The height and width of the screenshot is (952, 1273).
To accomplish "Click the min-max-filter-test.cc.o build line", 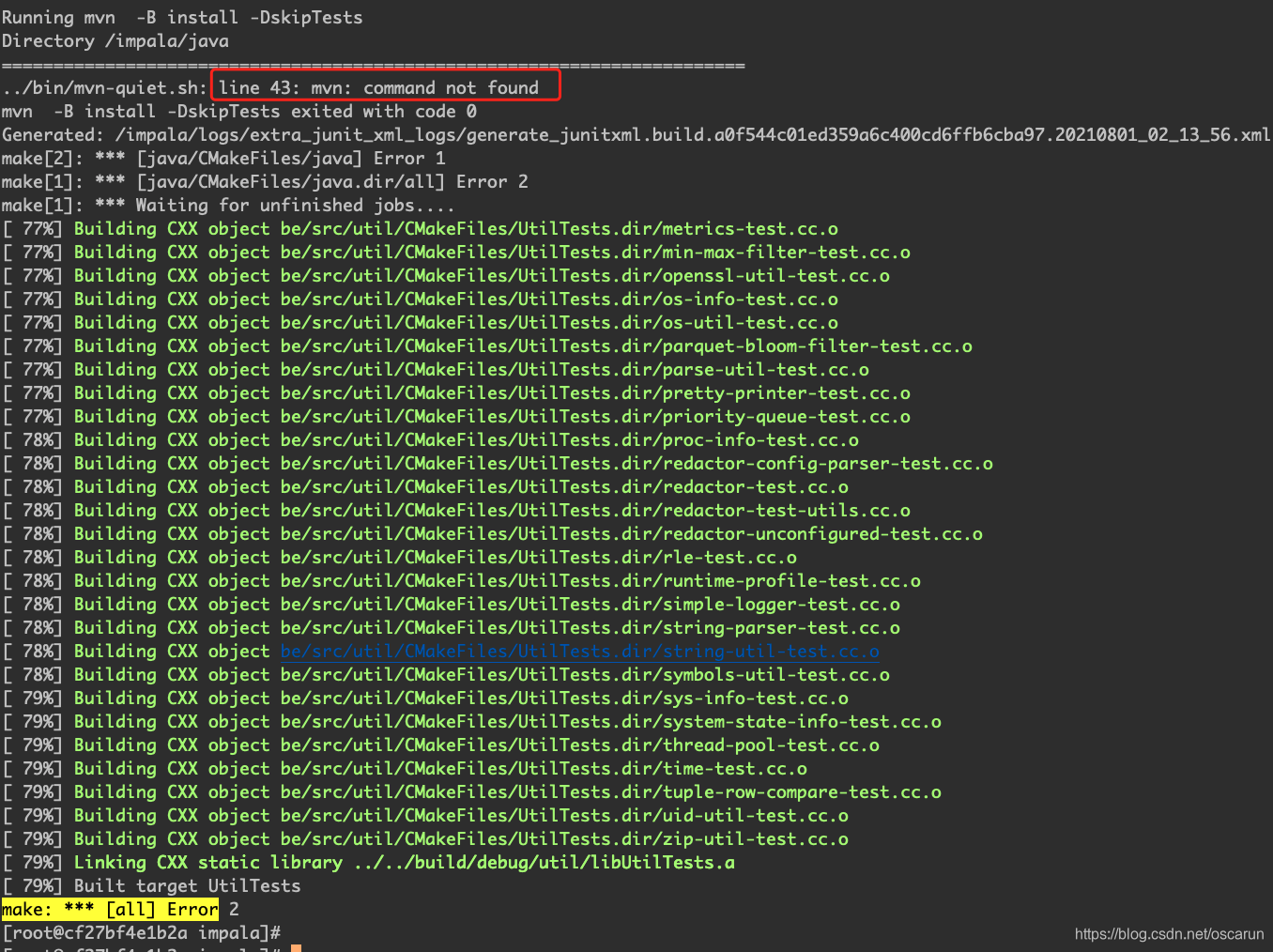I will pos(456,253).
